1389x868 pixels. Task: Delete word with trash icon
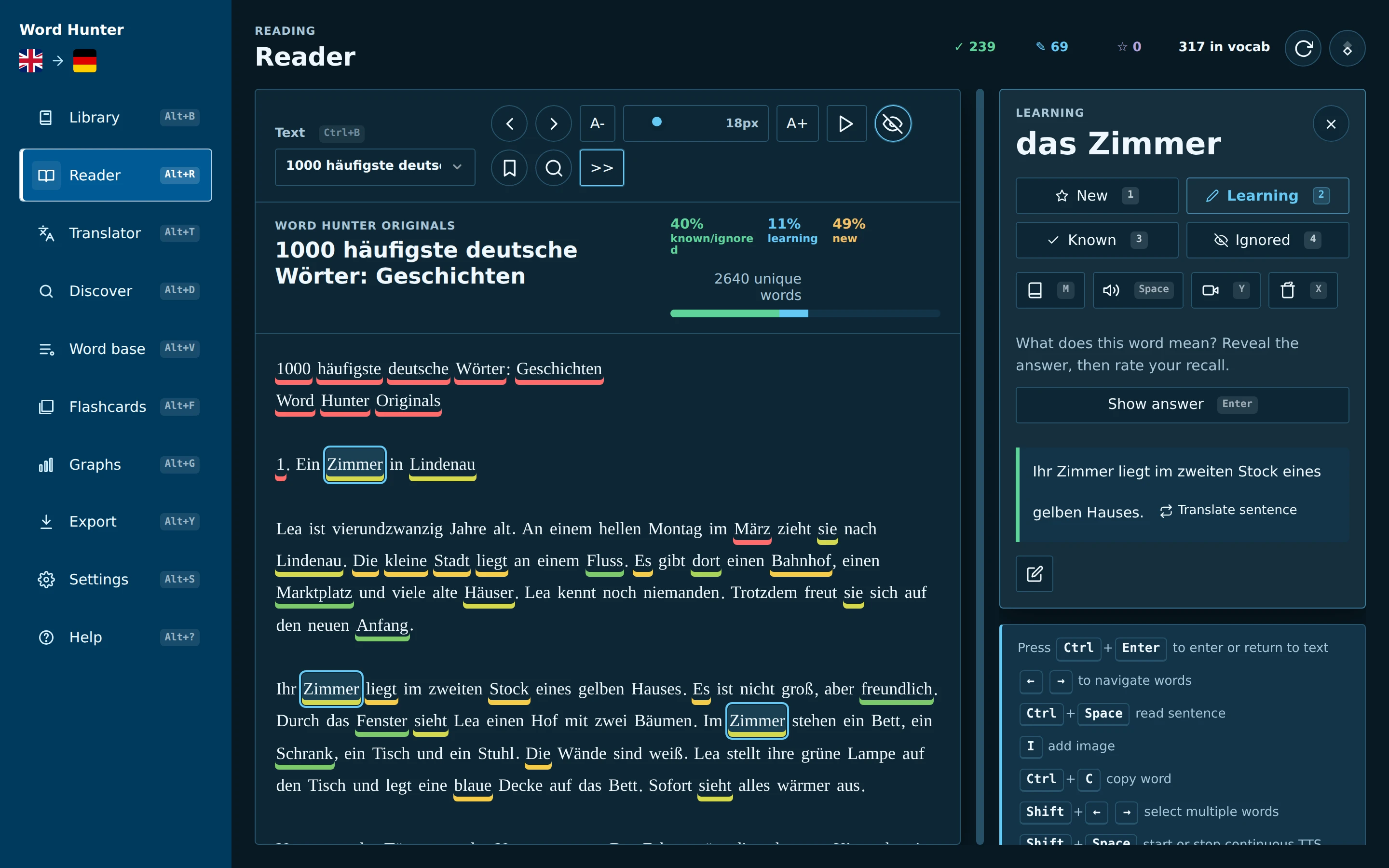click(1302, 290)
